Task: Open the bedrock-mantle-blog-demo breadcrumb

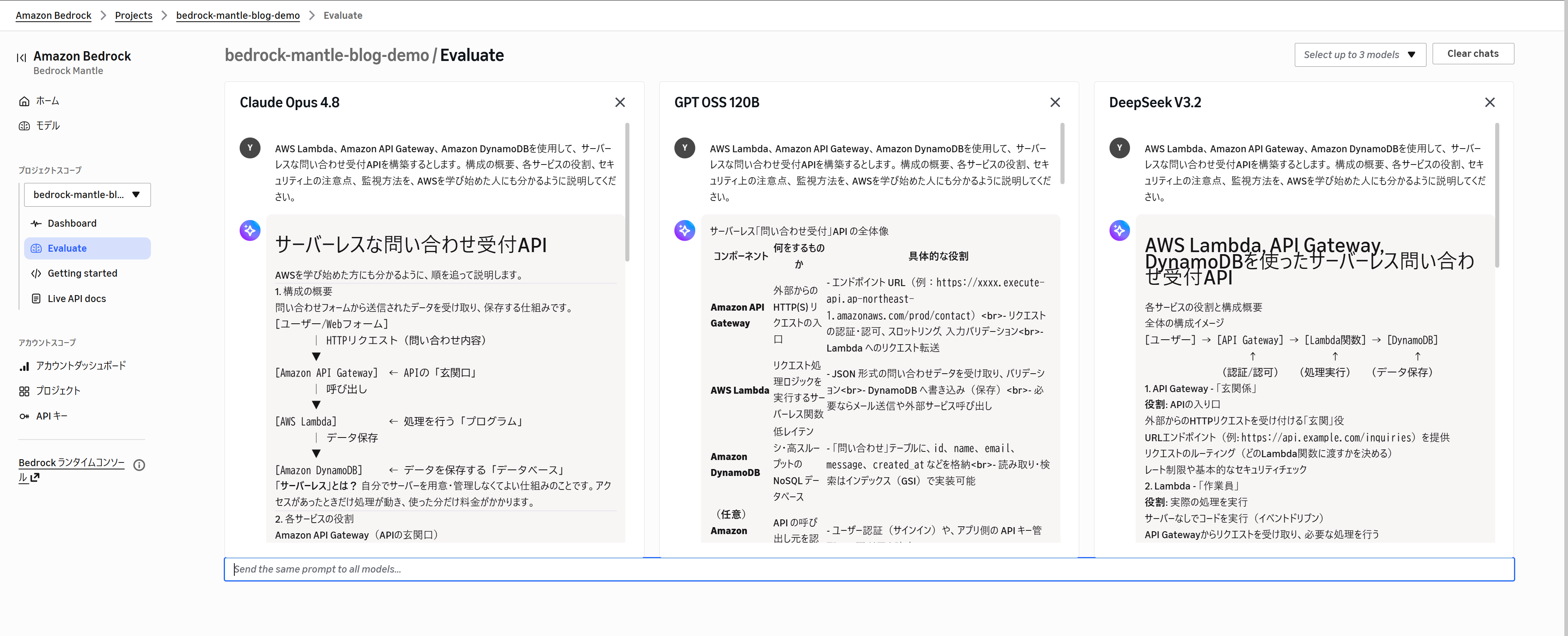Action: pyautogui.click(x=237, y=15)
